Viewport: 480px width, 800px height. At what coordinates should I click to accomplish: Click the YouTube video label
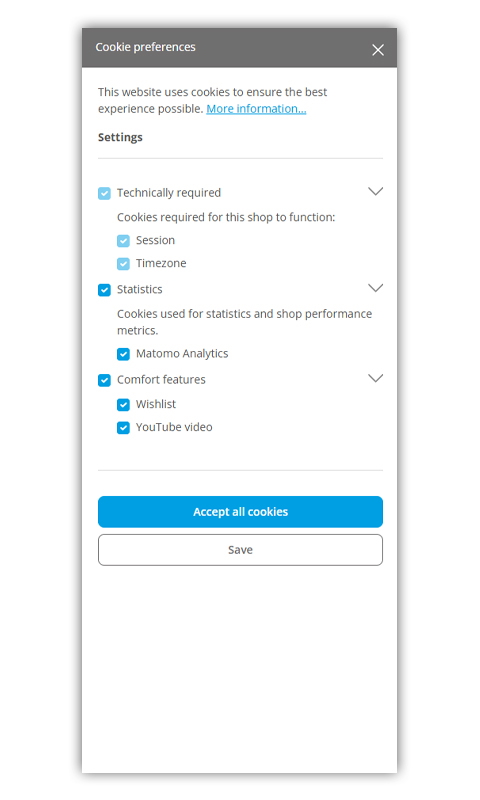(174, 427)
